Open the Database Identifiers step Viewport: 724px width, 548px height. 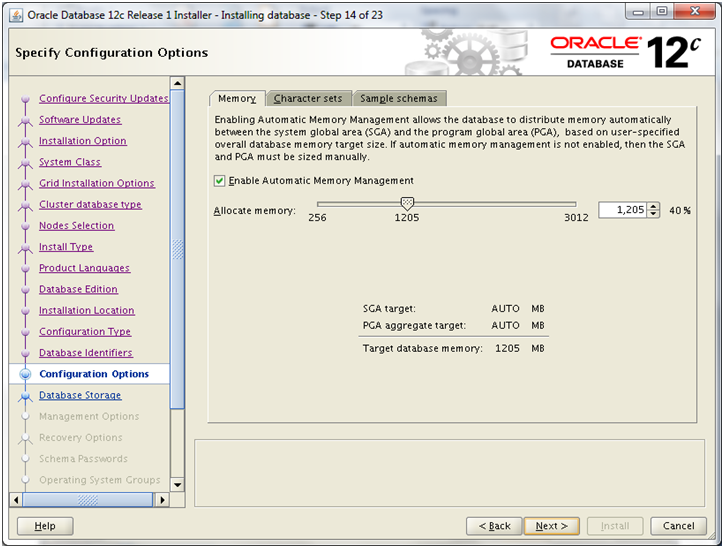click(86, 353)
